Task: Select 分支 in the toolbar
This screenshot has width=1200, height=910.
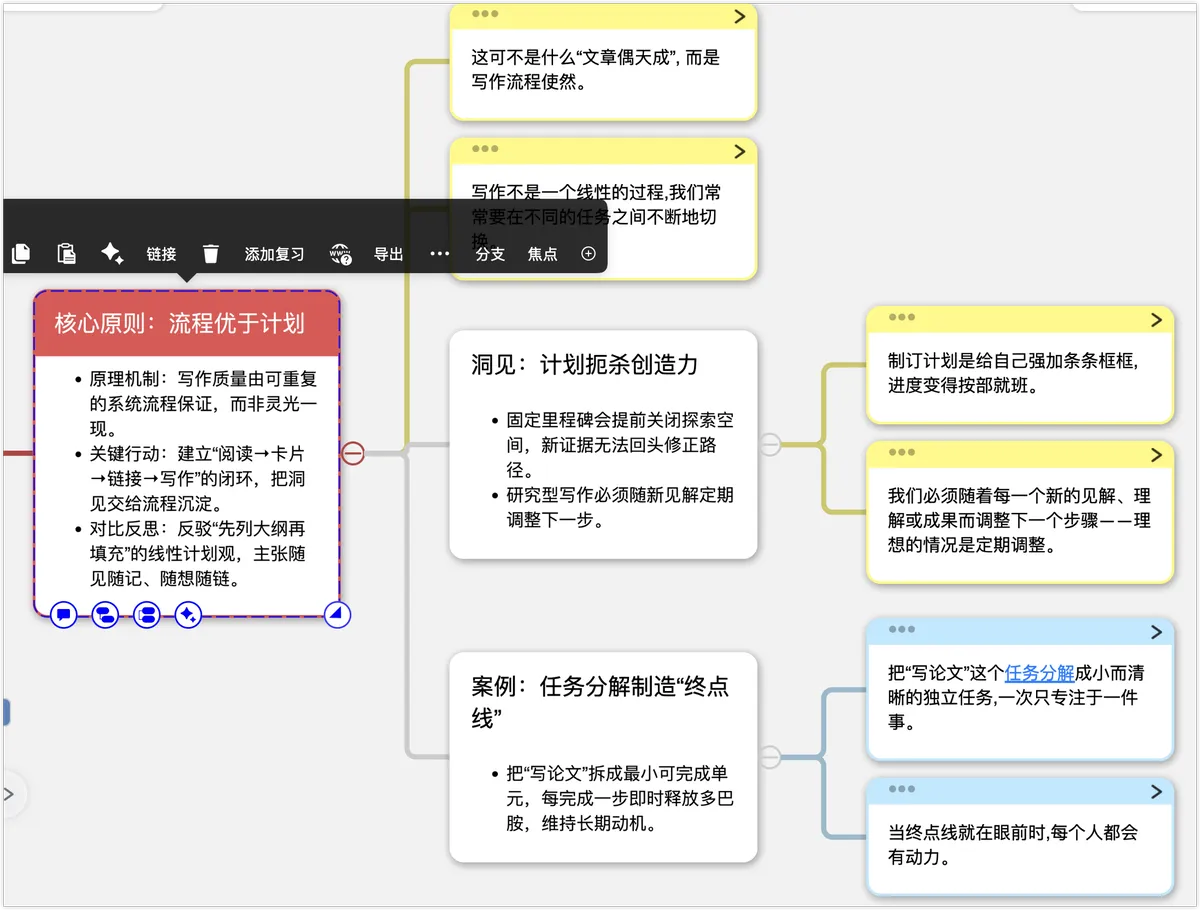Action: point(490,254)
